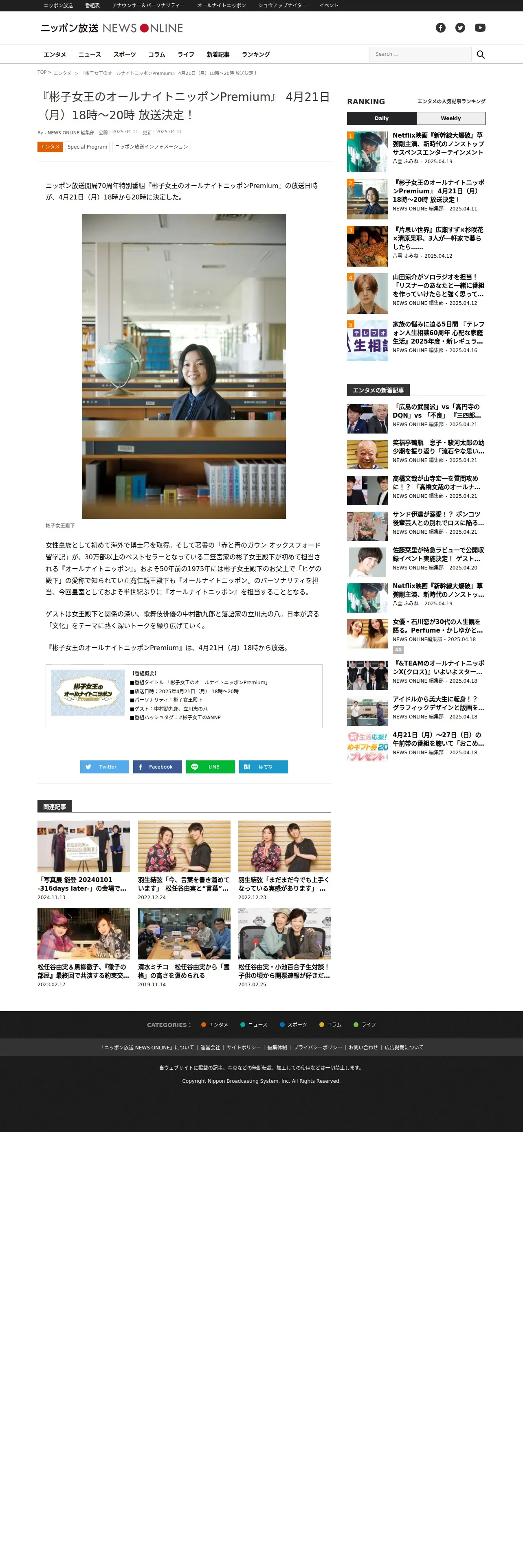523x1568 pixels.
Task: Open the YouTube icon in header
Action: (480, 28)
